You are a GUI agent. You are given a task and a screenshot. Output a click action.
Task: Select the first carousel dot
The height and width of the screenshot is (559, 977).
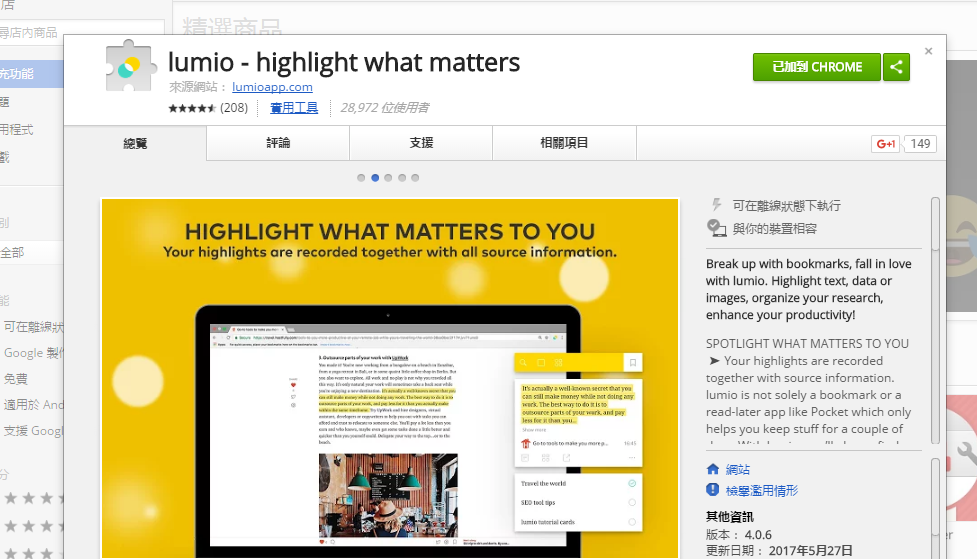(361, 178)
